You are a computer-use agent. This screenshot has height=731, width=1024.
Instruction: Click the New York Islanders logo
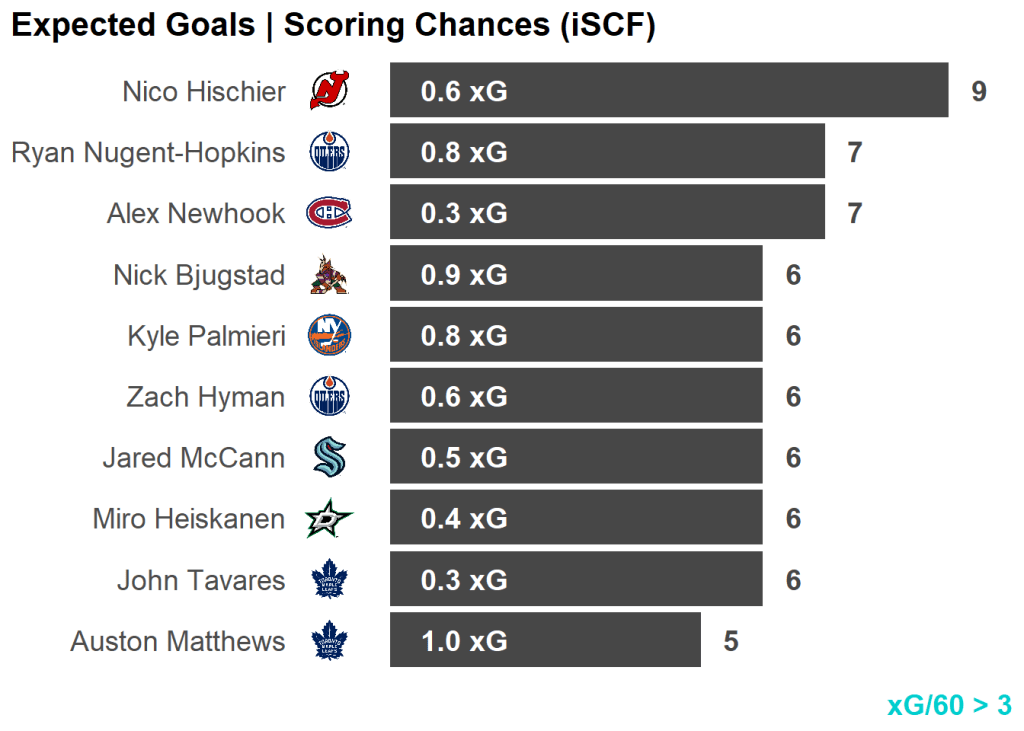[x=329, y=336]
